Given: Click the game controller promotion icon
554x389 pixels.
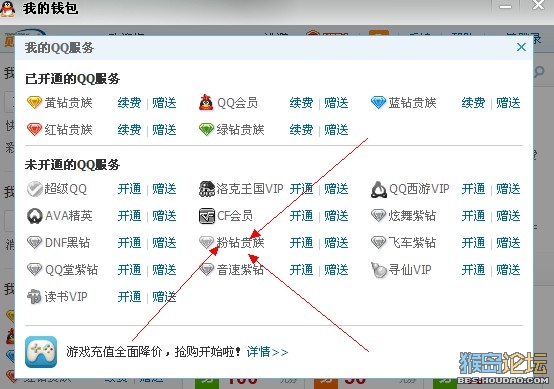Looking at the screenshot, I should [x=41, y=352].
